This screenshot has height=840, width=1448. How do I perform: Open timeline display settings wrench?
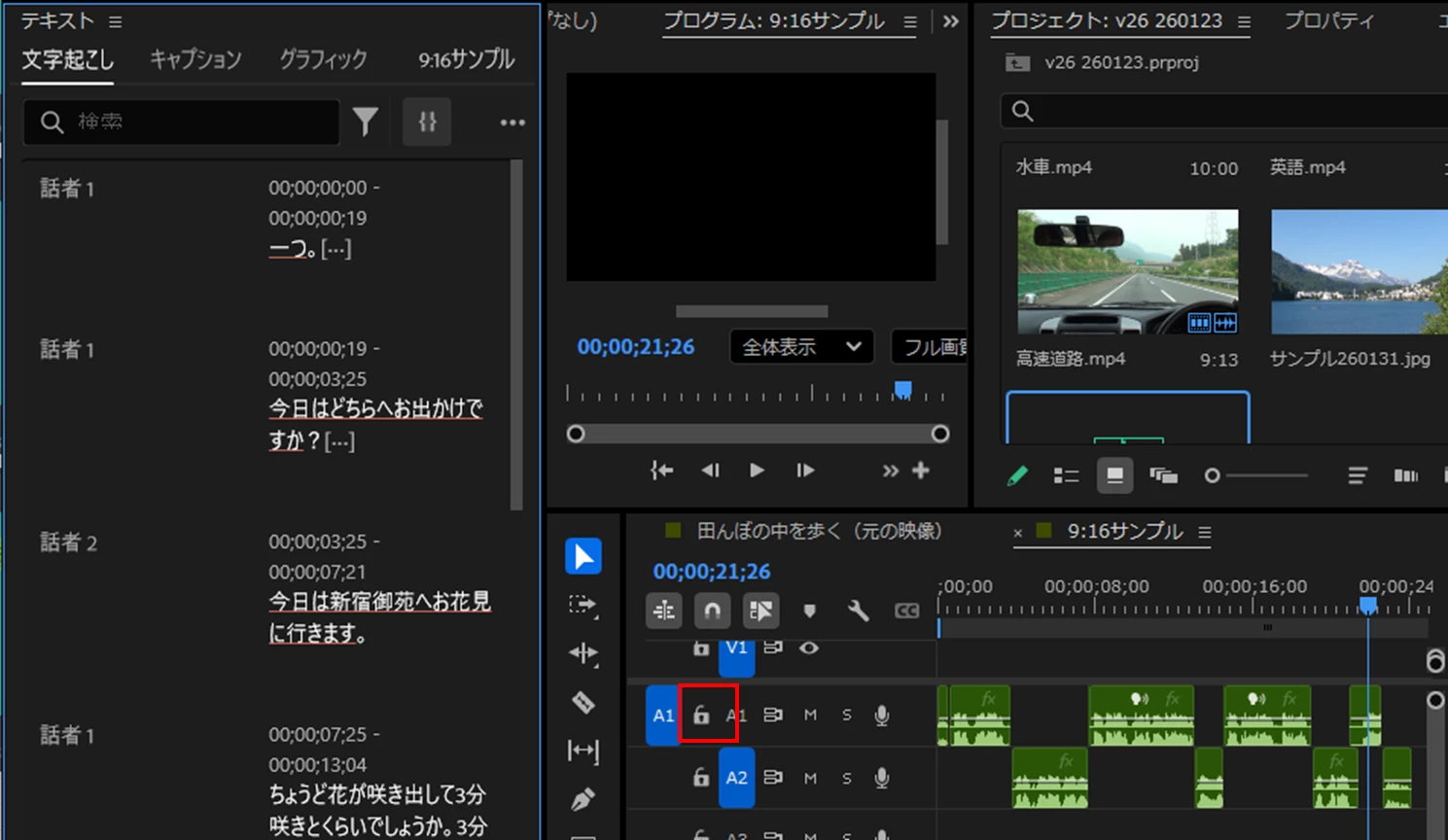858,611
